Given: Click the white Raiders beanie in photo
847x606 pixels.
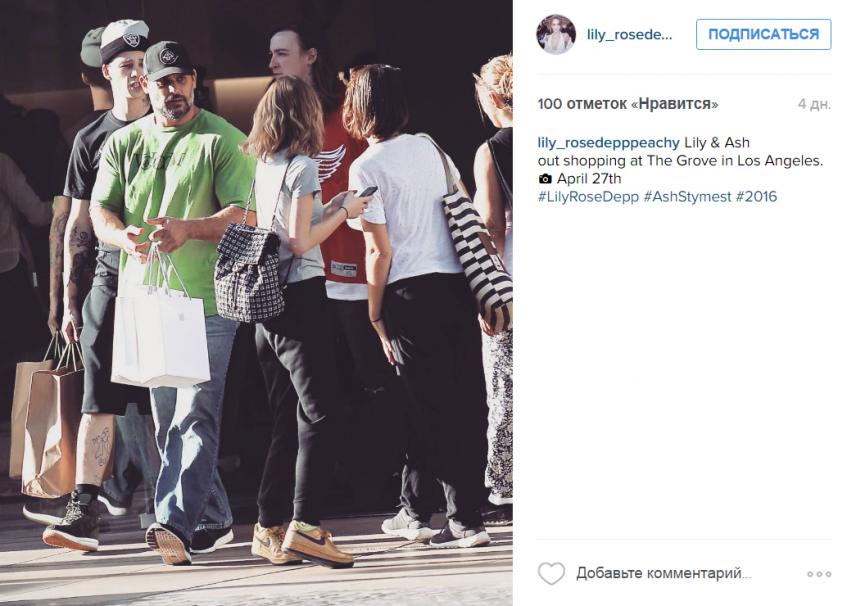Looking at the screenshot, I should [124, 41].
